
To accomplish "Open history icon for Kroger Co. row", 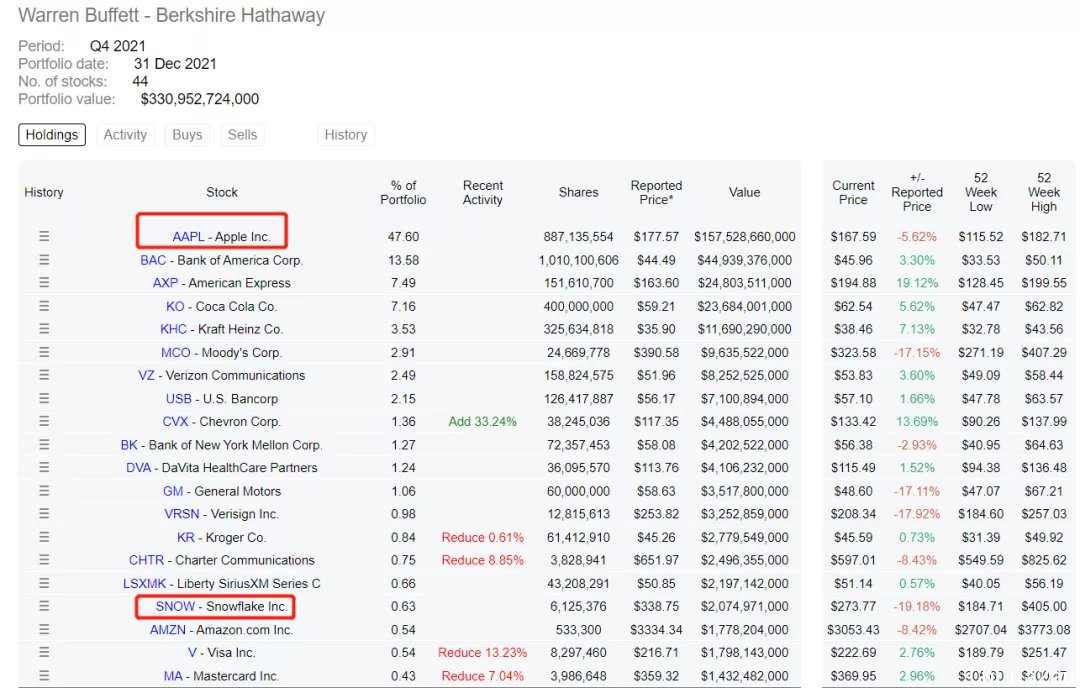I will 44,536.
